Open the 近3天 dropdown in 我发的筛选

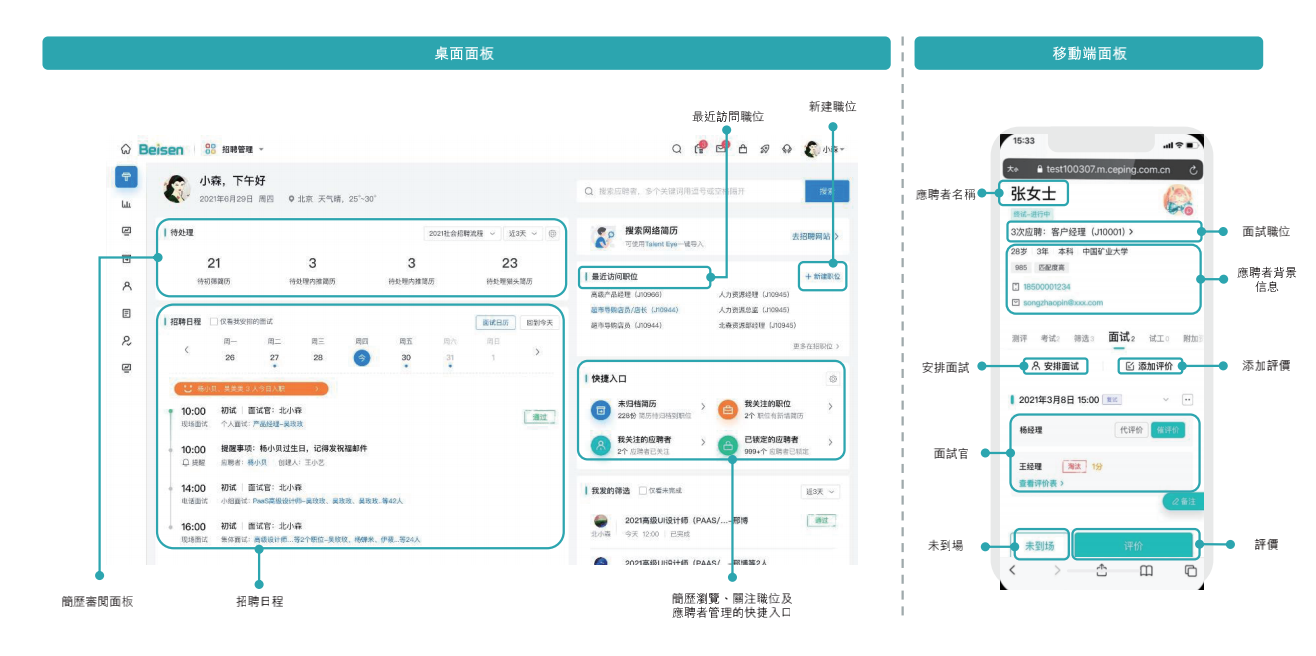click(820, 492)
